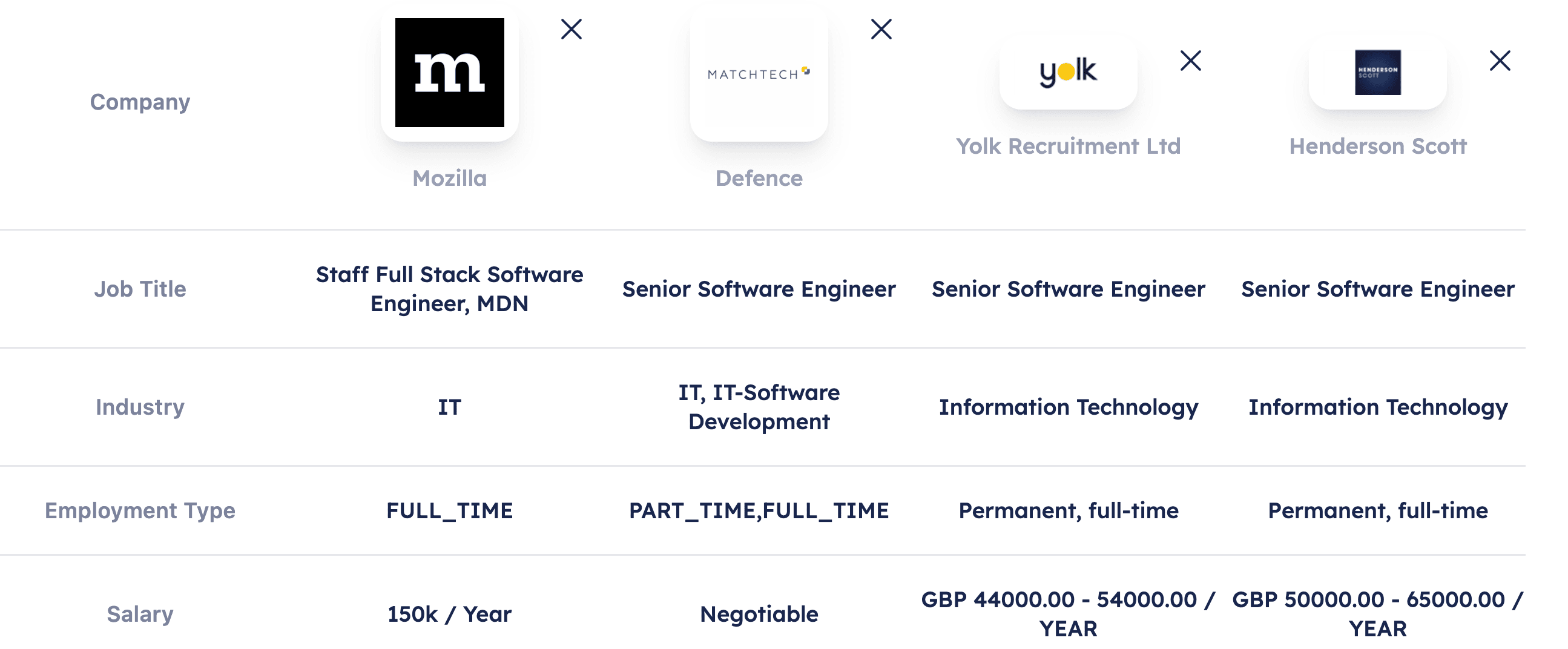Image resolution: width=1568 pixels, height=649 pixels.
Task: Remove Matchtech Defence from the comparison
Action: pos(881,28)
